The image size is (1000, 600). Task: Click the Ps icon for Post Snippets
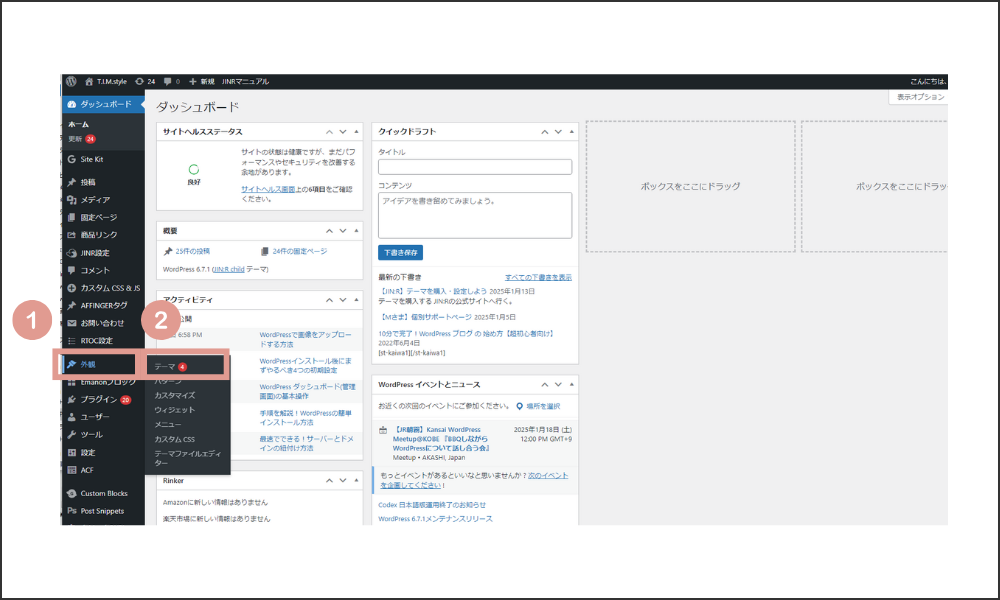71,511
